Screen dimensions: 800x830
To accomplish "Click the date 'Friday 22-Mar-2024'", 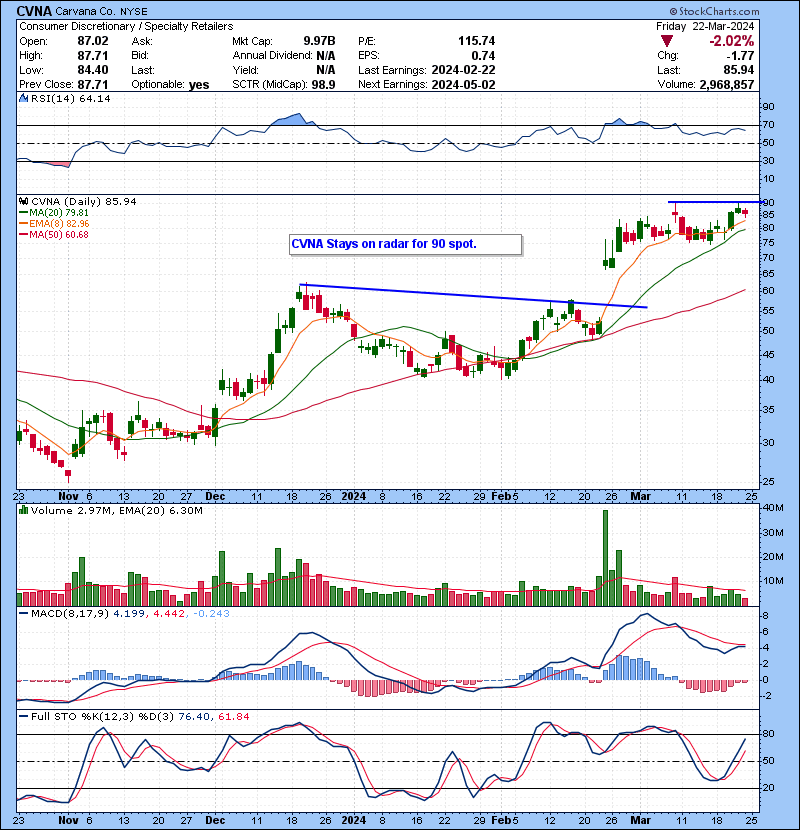I will pos(705,26).
